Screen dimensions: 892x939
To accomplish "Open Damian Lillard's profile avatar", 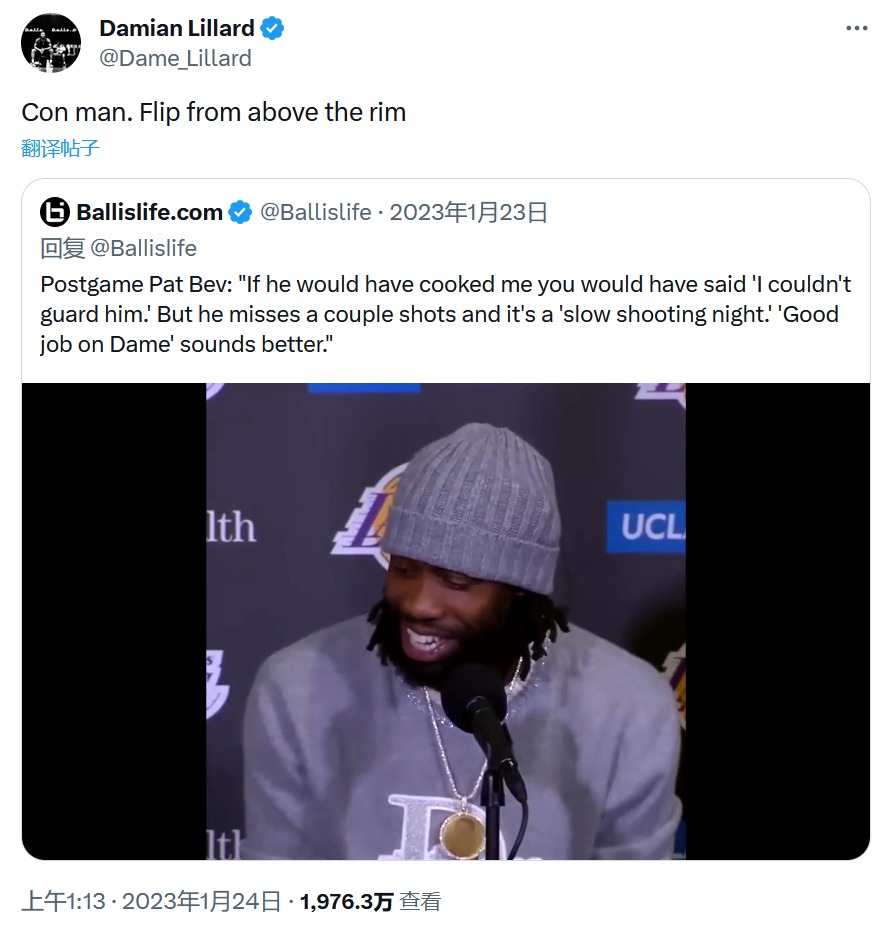I will tap(51, 43).
